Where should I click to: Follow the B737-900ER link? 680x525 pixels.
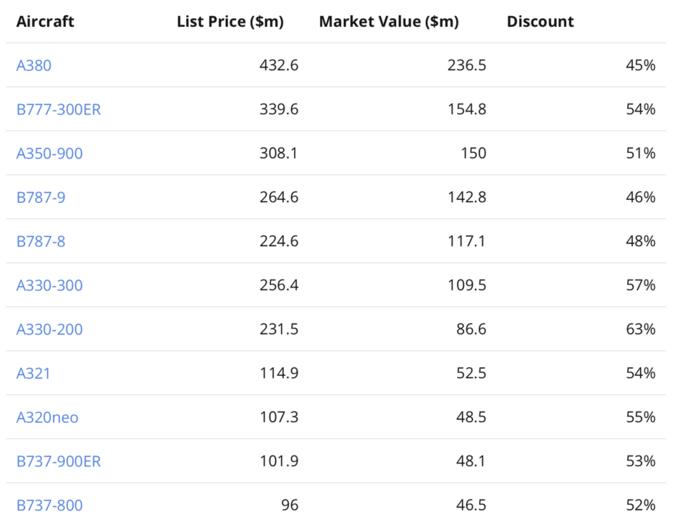tap(58, 461)
